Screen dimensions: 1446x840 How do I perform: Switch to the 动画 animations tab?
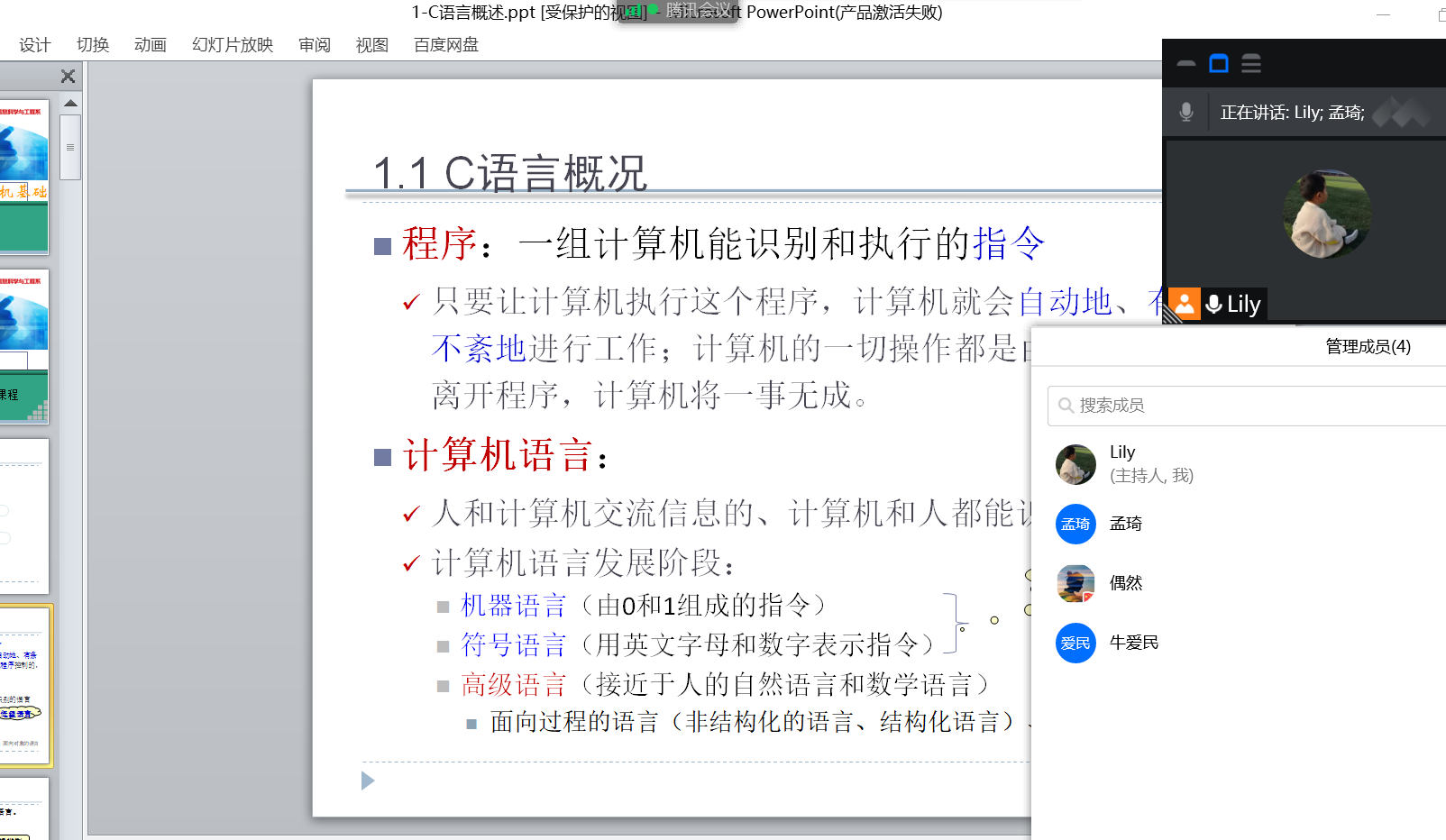[151, 45]
